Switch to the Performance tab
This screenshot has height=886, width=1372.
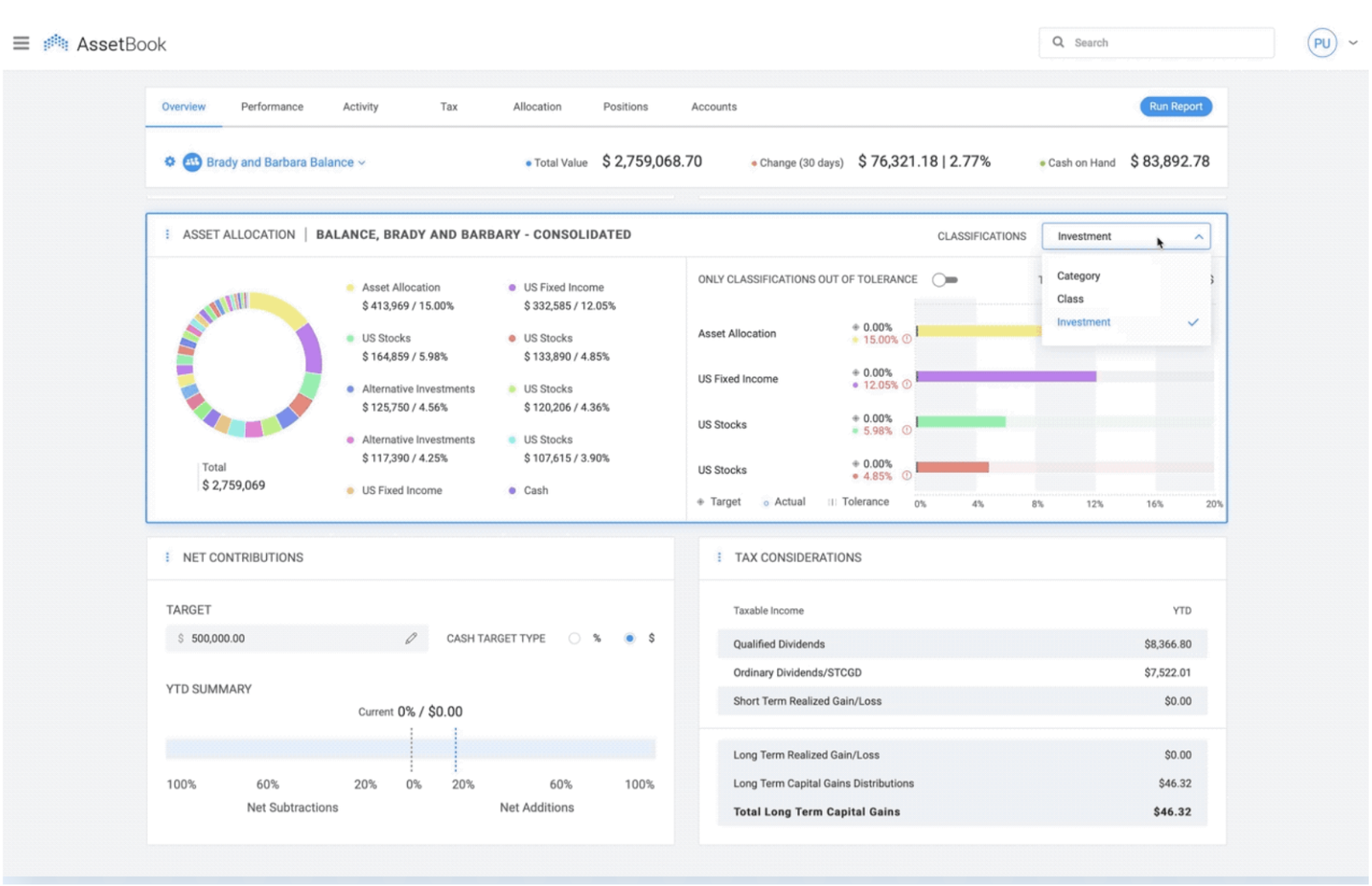(x=272, y=107)
